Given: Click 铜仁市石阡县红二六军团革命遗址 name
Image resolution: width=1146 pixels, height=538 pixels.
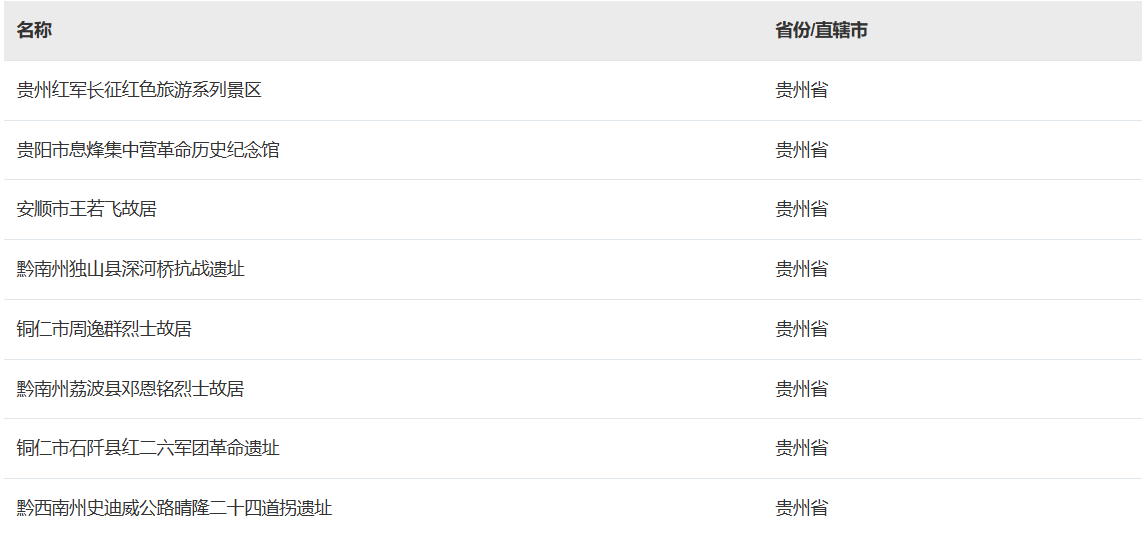Looking at the screenshot, I should [148, 448].
